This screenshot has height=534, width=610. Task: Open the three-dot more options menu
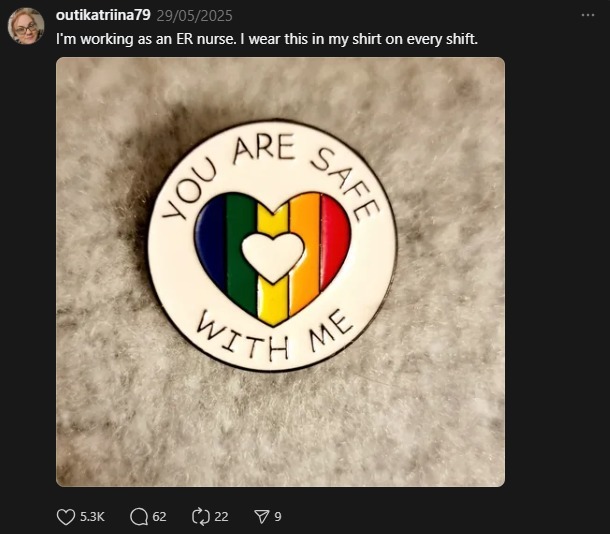pyautogui.click(x=588, y=15)
